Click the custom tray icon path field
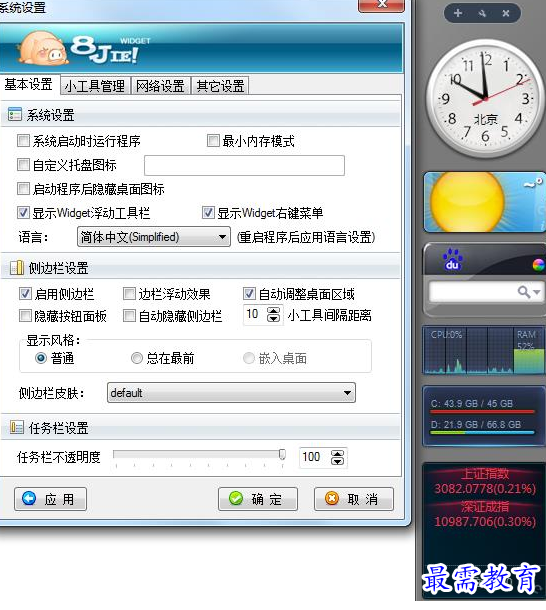The height and width of the screenshot is (610, 546). (244, 165)
